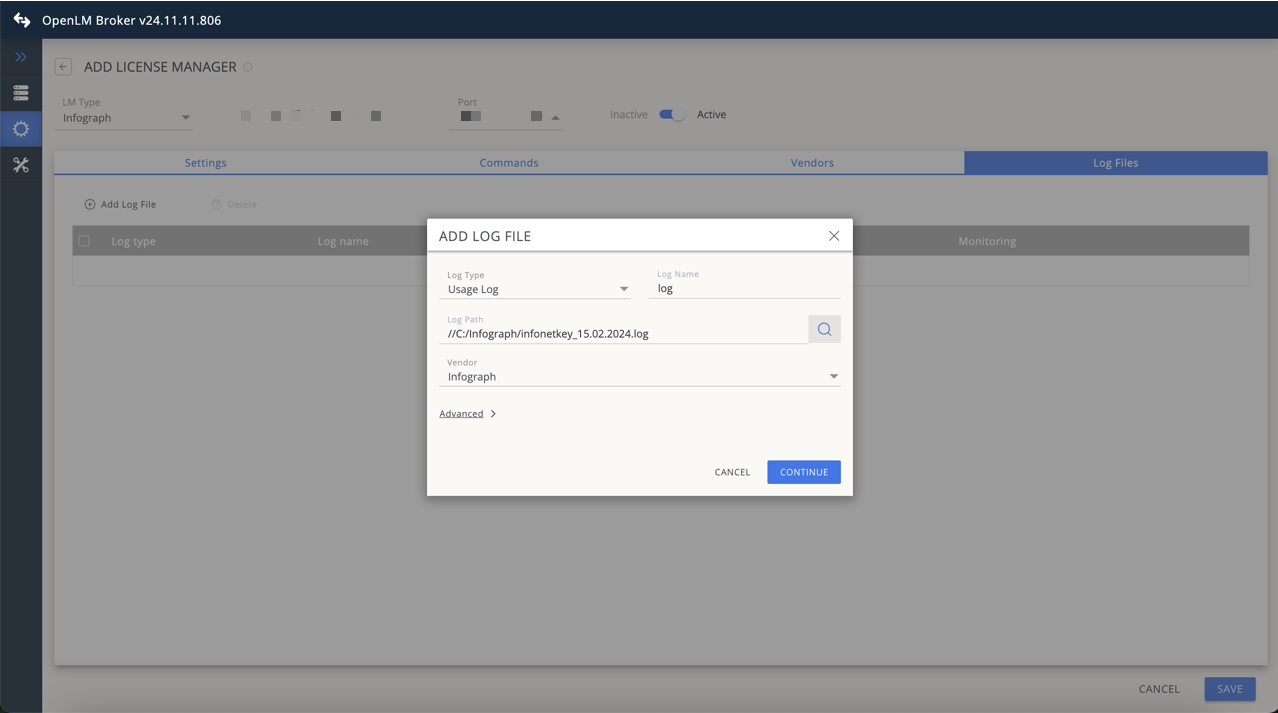The width and height of the screenshot is (1278, 713).
Task: Click the Log Name input field
Action: (x=745, y=289)
